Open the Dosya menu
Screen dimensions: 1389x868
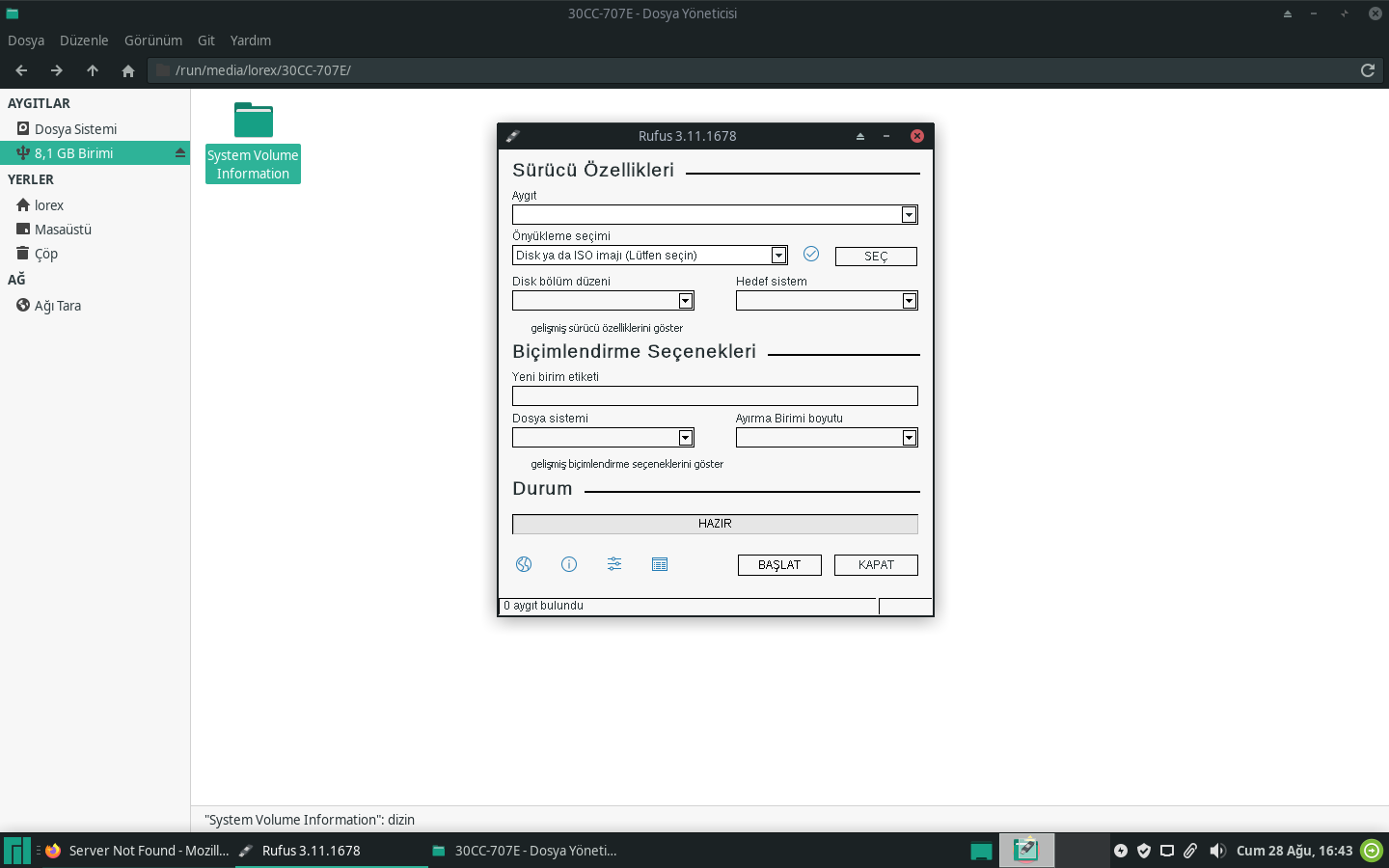point(26,41)
